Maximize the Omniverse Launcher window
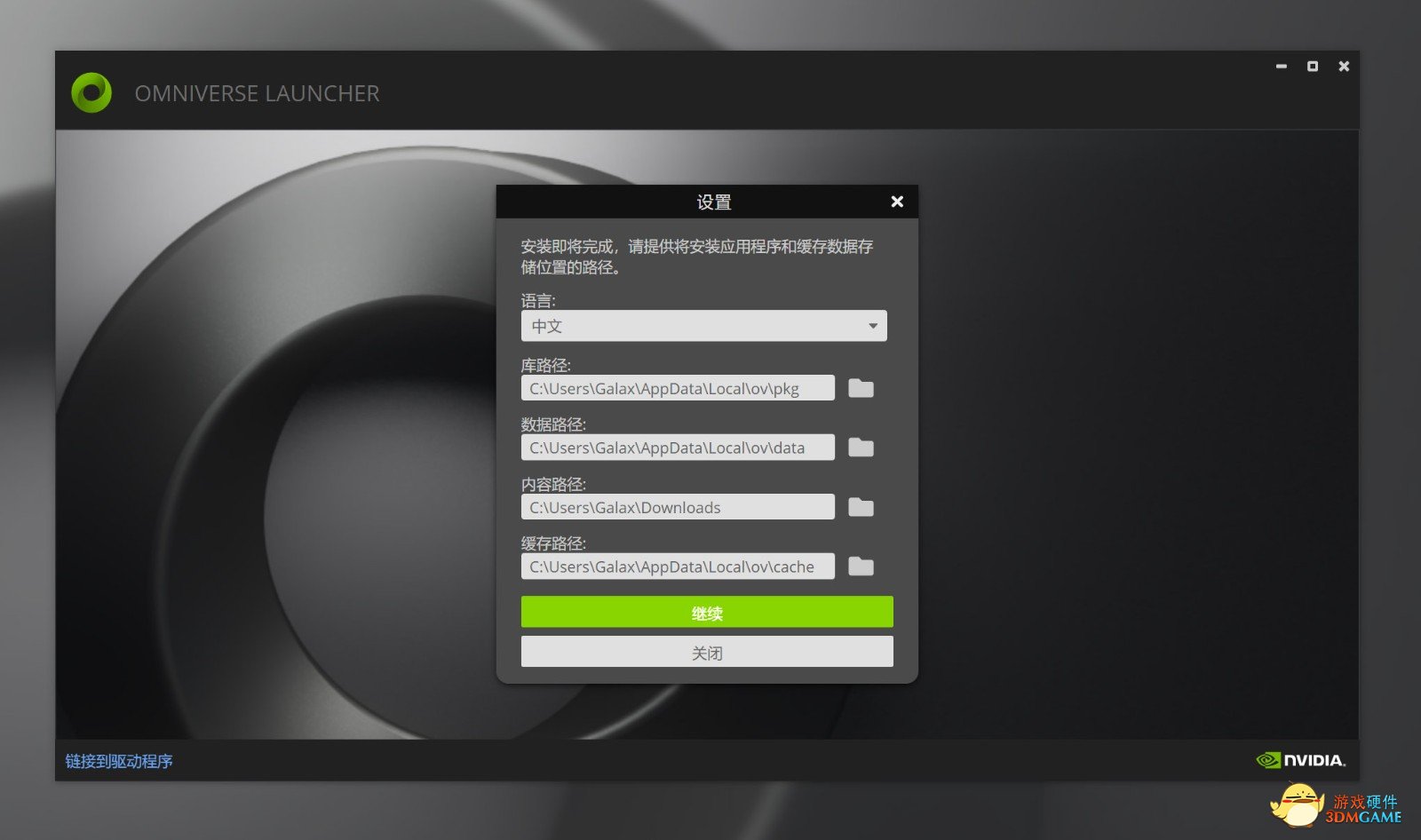This screenshot has height=840, width=1421. [x=1313, y=67]
